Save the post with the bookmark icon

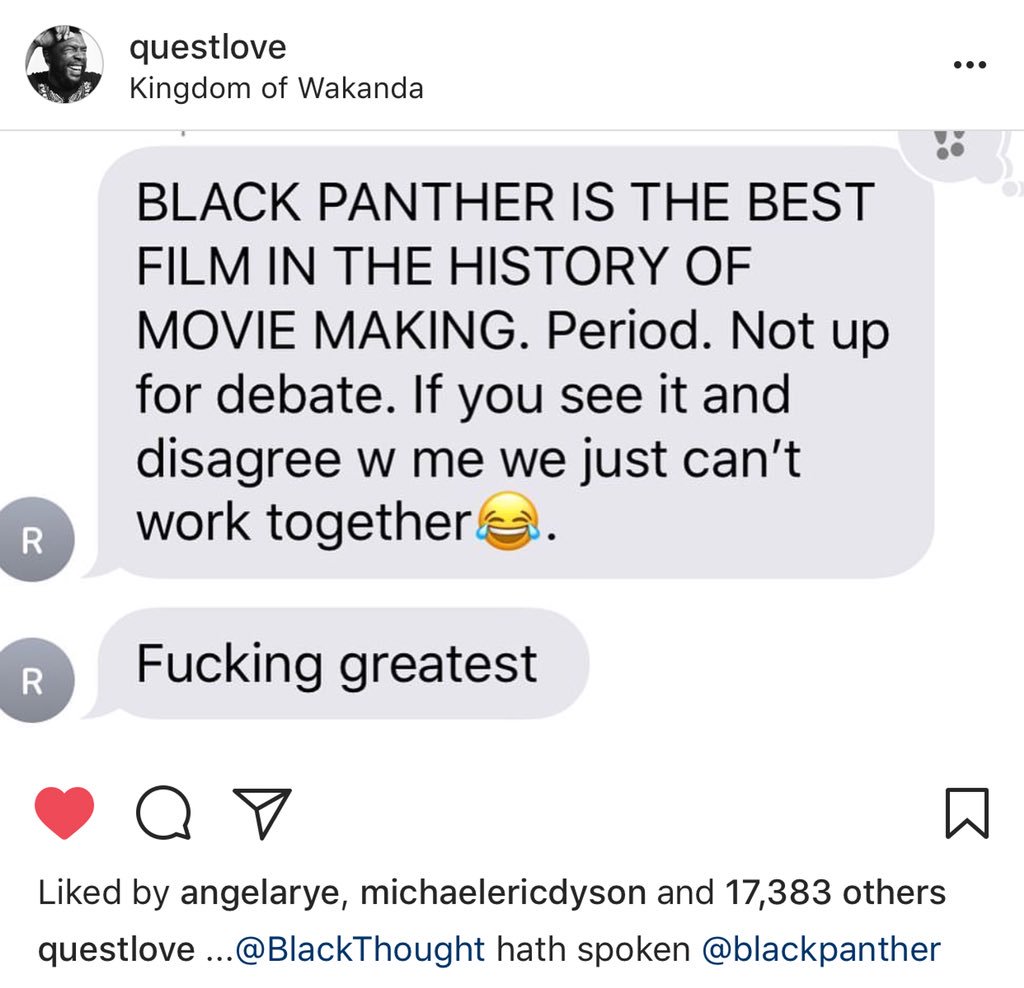pos(967,813)
